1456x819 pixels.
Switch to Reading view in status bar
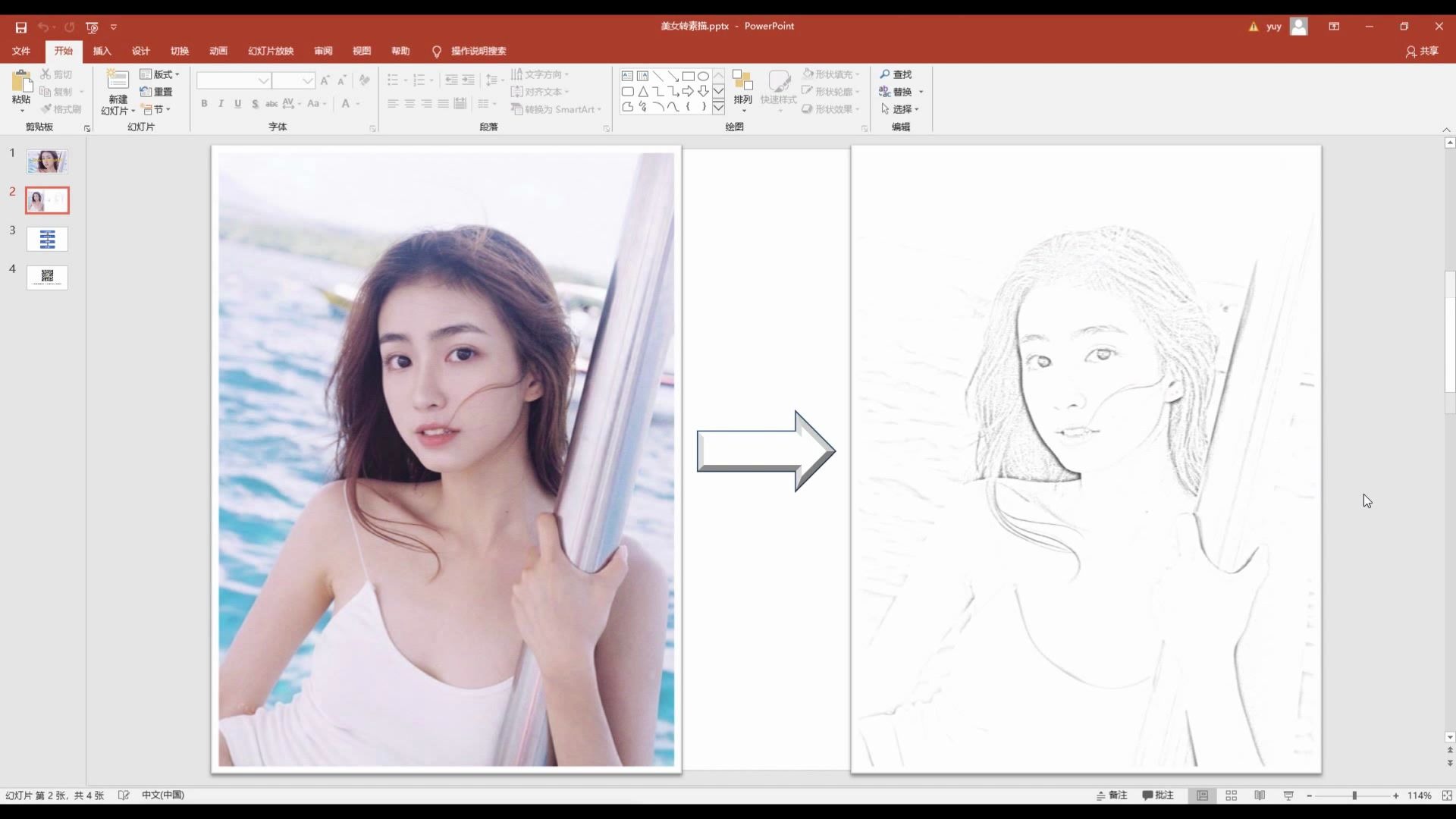pyautogui.click(x=1260, y=795)
